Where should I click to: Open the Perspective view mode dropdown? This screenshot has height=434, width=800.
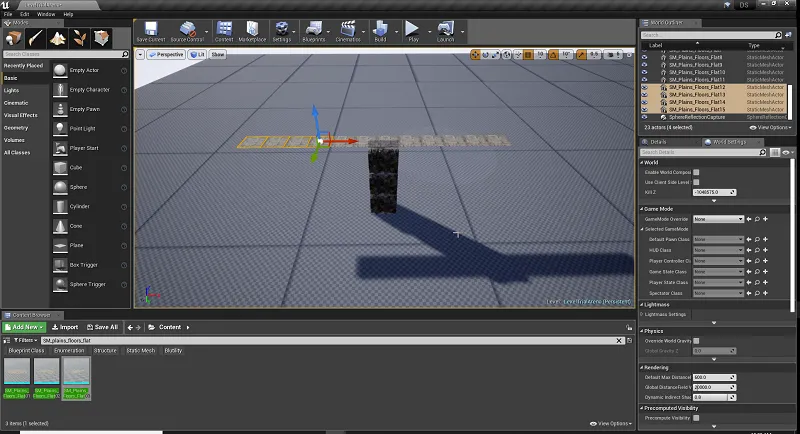click(166, 55)
